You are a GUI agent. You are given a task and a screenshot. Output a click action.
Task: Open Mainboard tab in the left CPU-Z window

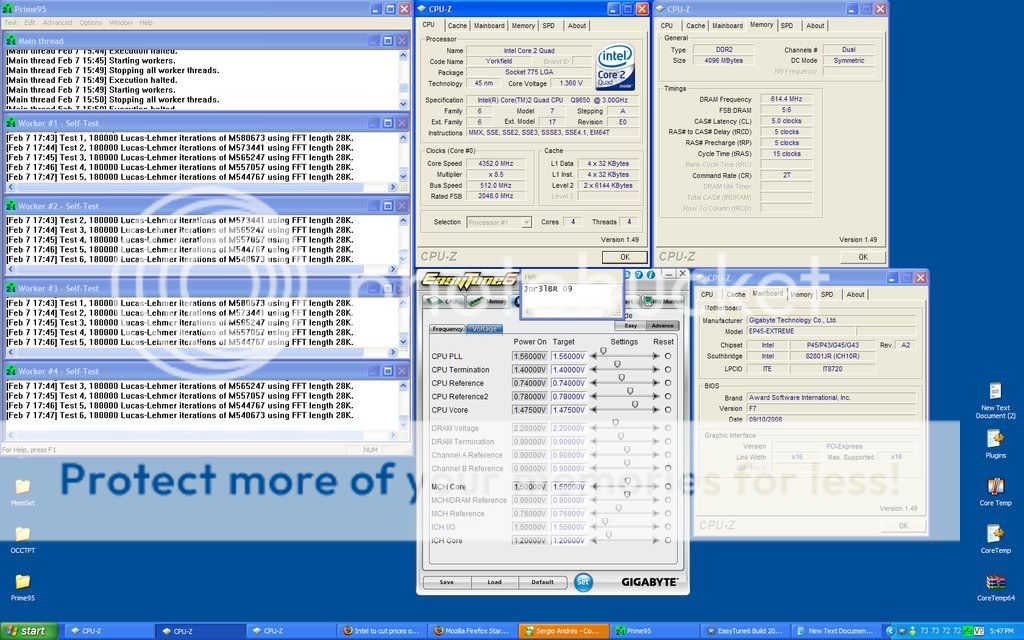click(x=488, y=25)
